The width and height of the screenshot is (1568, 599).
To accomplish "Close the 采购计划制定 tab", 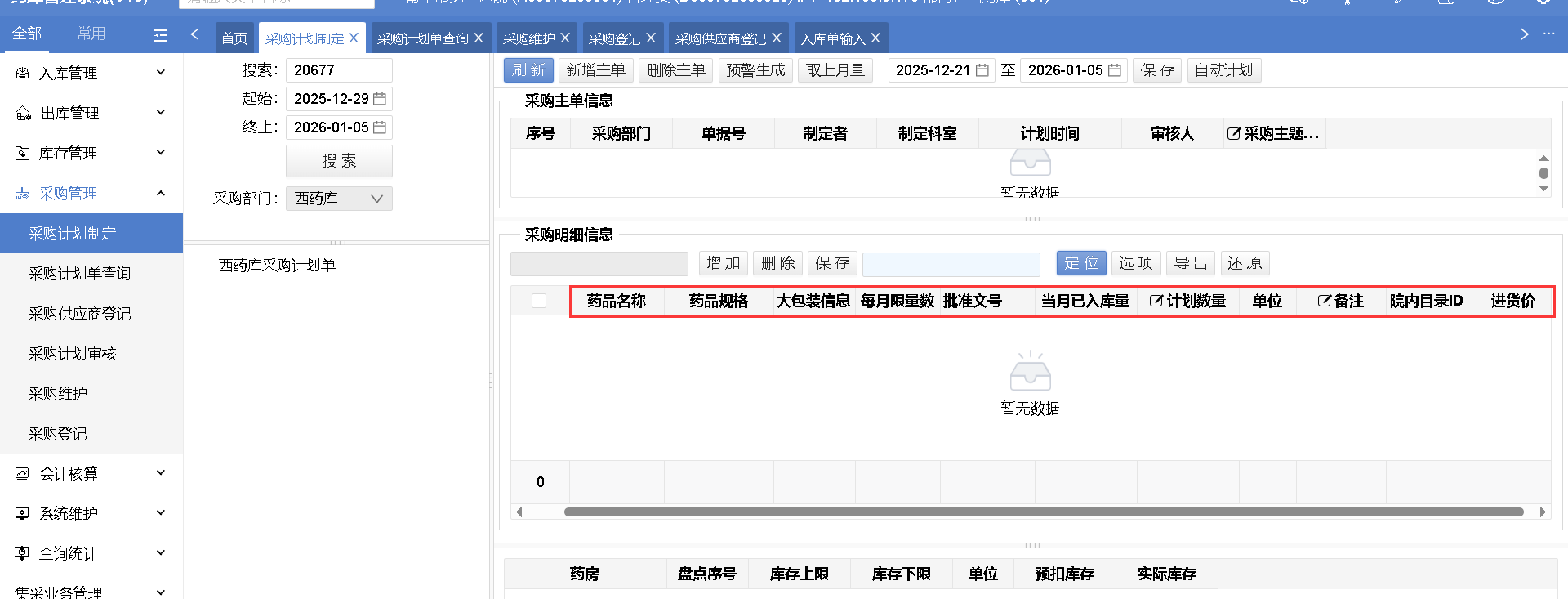I will tap(354, 38).
